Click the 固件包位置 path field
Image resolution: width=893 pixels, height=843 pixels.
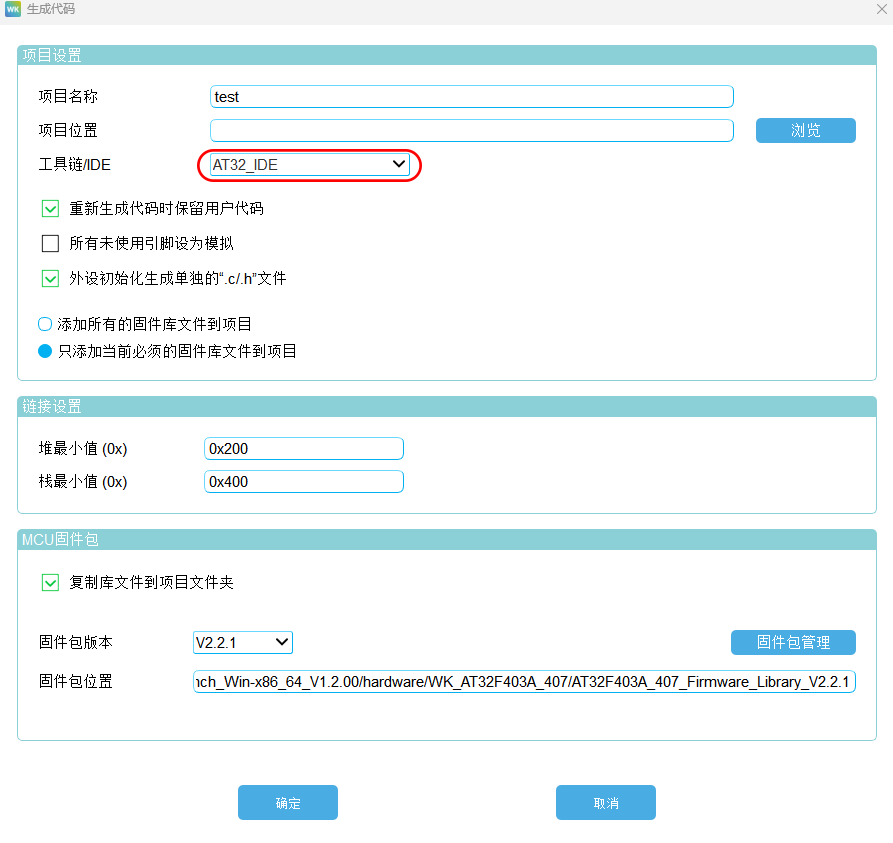[524, 682]
